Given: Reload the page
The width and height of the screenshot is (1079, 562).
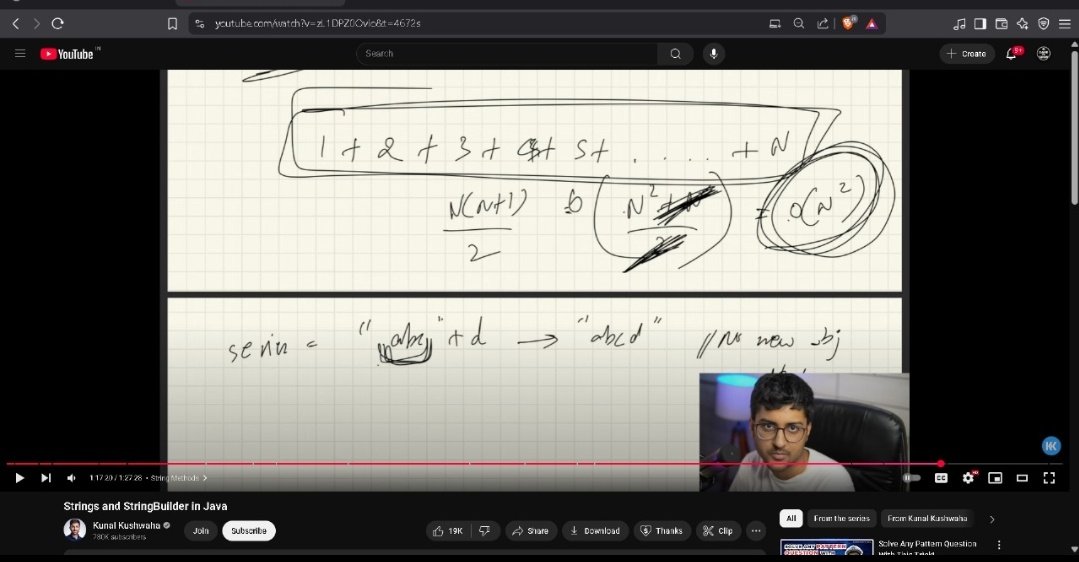Looking at the screenshot, I should click(58, 23).
